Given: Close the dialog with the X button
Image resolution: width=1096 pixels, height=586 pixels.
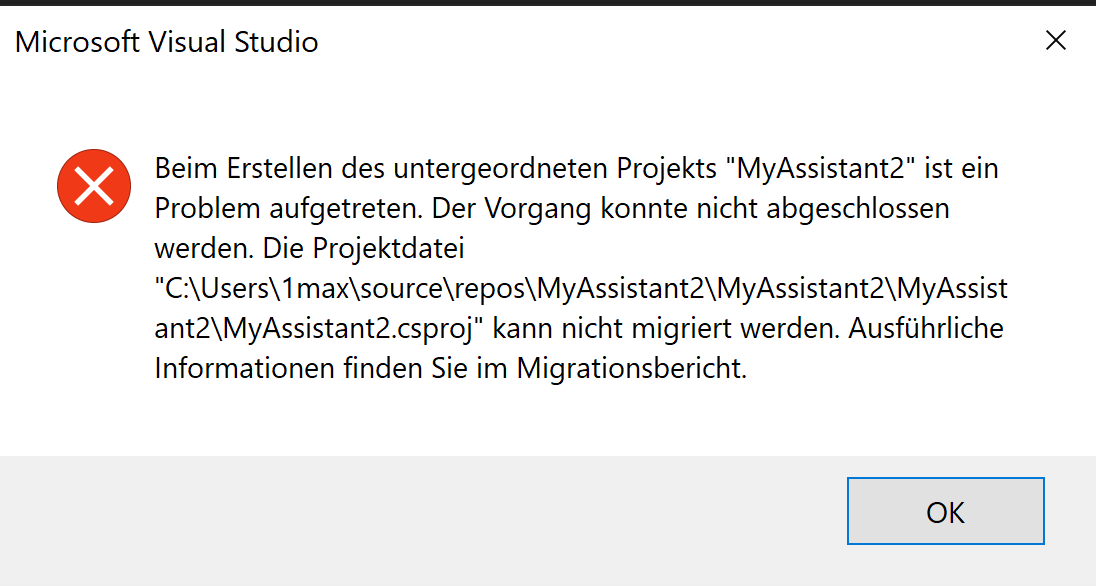Looking at the screenshot, I should click(x=1056, y=41).
